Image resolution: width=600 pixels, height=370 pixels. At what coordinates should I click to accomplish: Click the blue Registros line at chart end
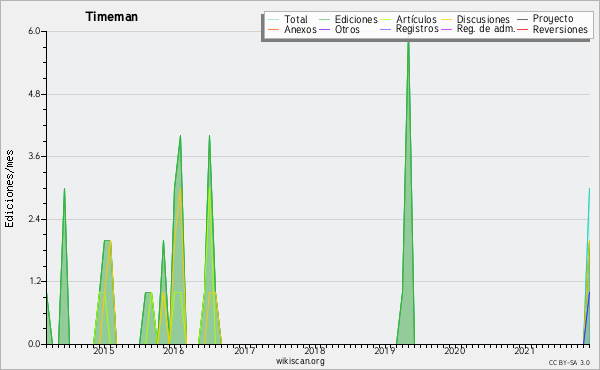pyautogui.click(x=587, y=318)
